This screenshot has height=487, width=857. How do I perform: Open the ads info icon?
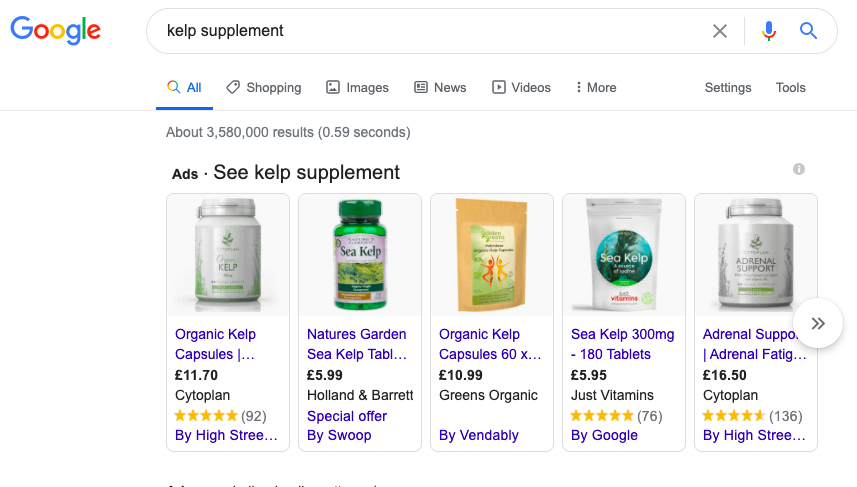(x=799, y=169)
